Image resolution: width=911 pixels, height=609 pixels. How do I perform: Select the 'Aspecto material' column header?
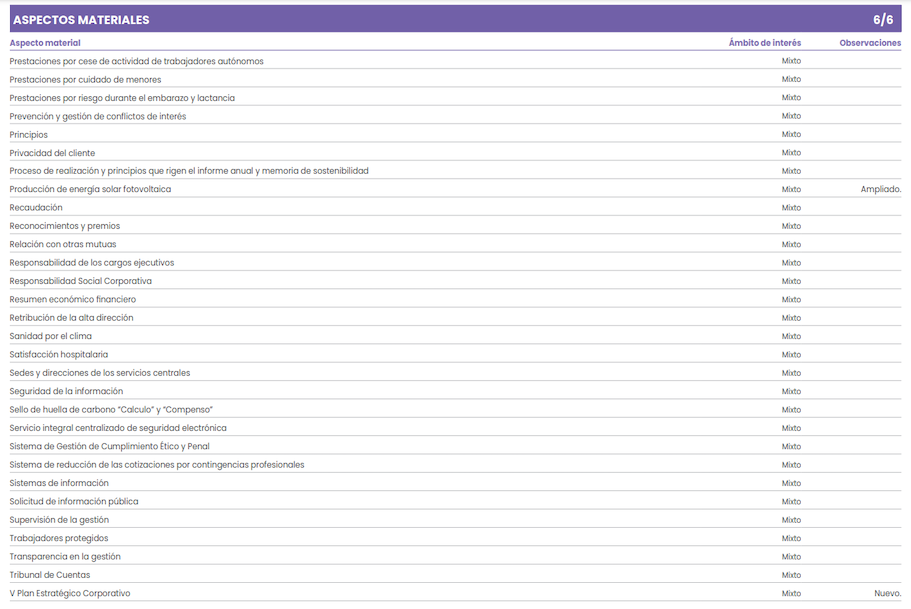pos(45,43)
